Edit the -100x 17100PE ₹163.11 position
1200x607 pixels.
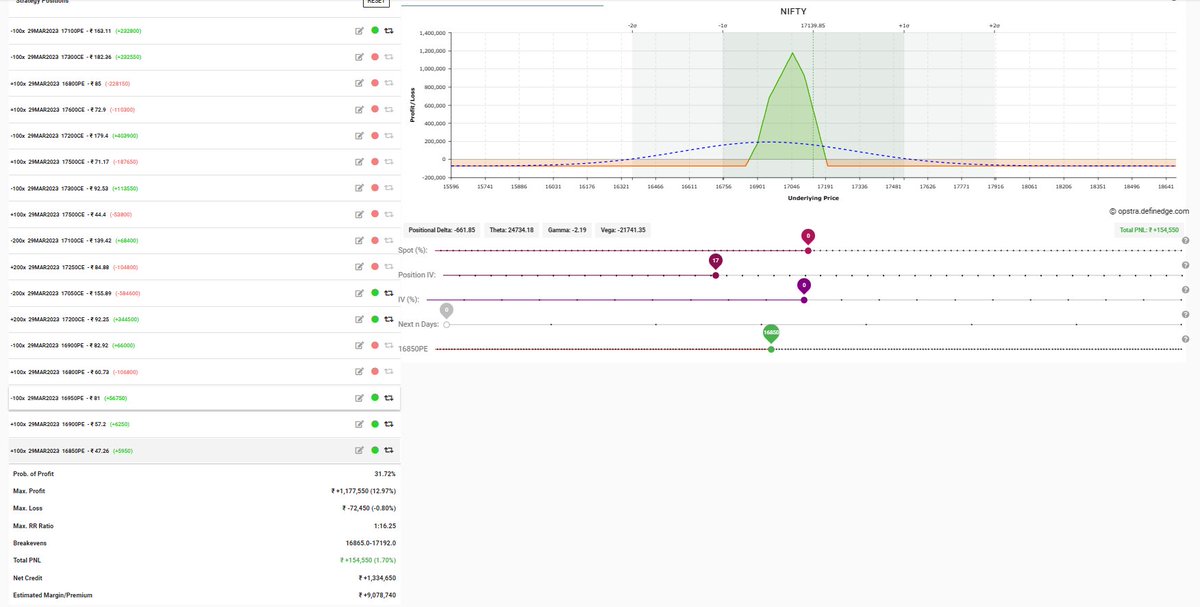pyautogui.click(x=359, y=31)
